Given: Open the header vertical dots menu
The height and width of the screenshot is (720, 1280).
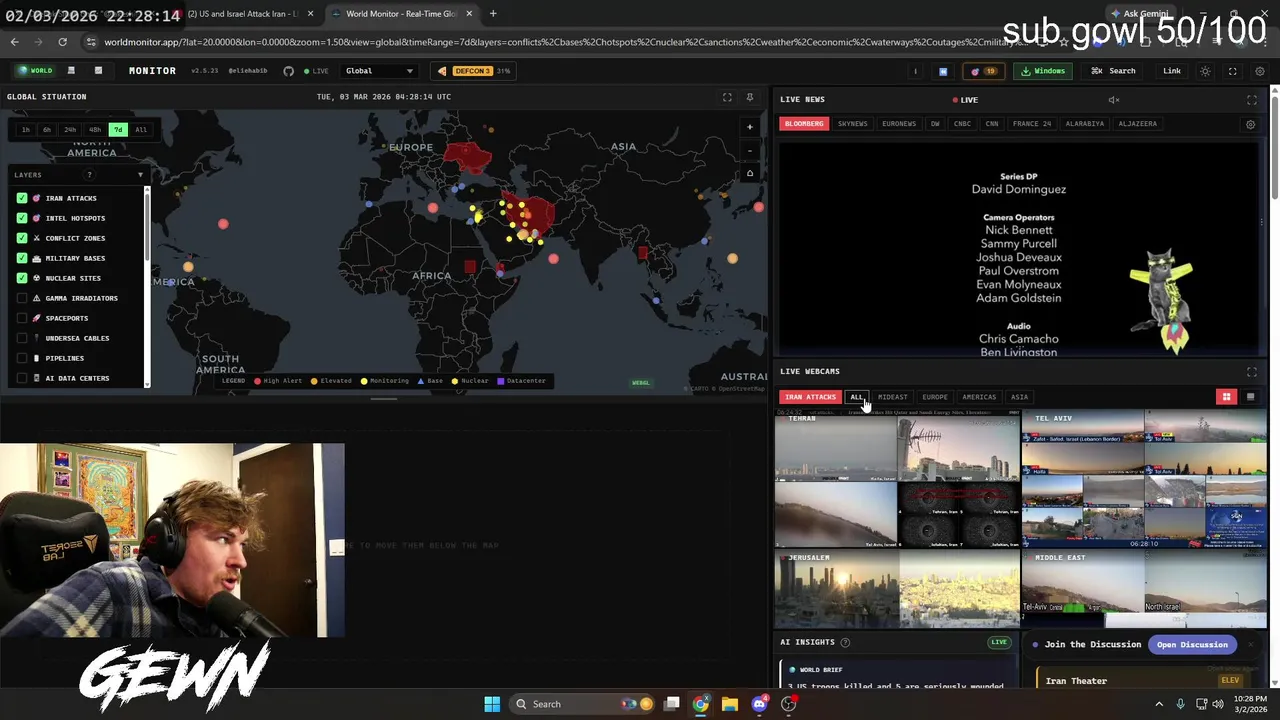Looking at the screenshot, I should point(915,71).
